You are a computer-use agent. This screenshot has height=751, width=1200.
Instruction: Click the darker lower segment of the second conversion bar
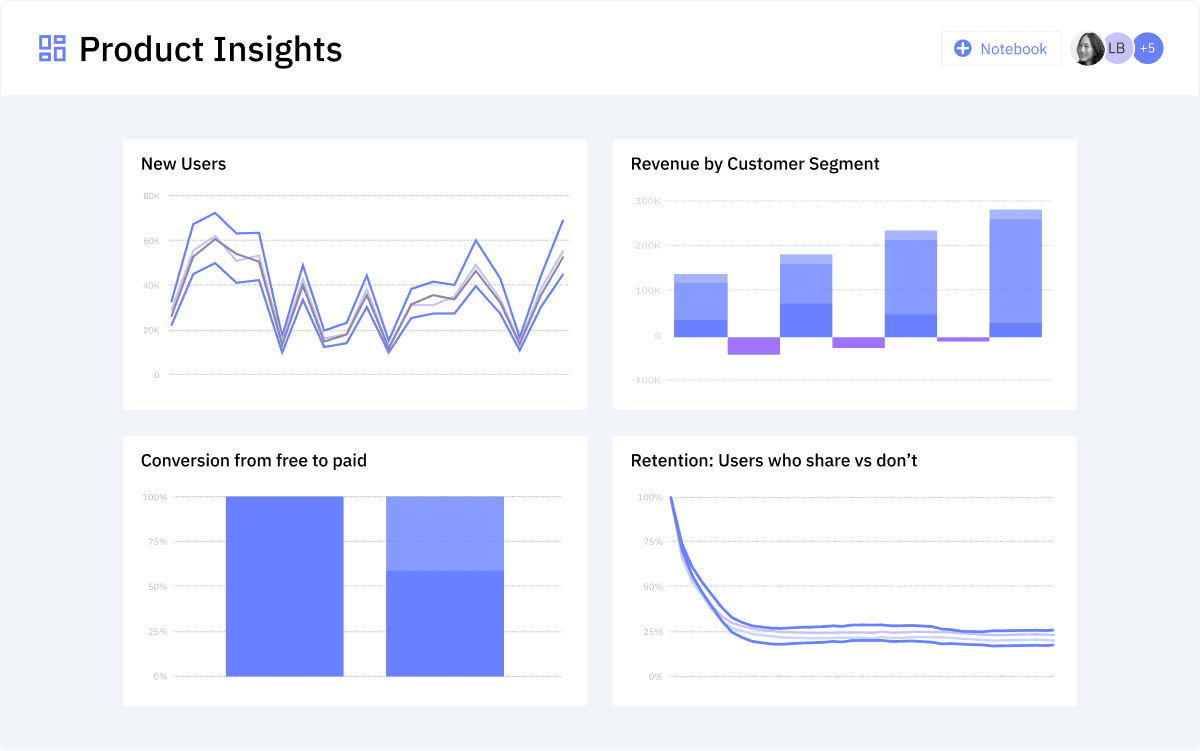click(x=444, y=623)
